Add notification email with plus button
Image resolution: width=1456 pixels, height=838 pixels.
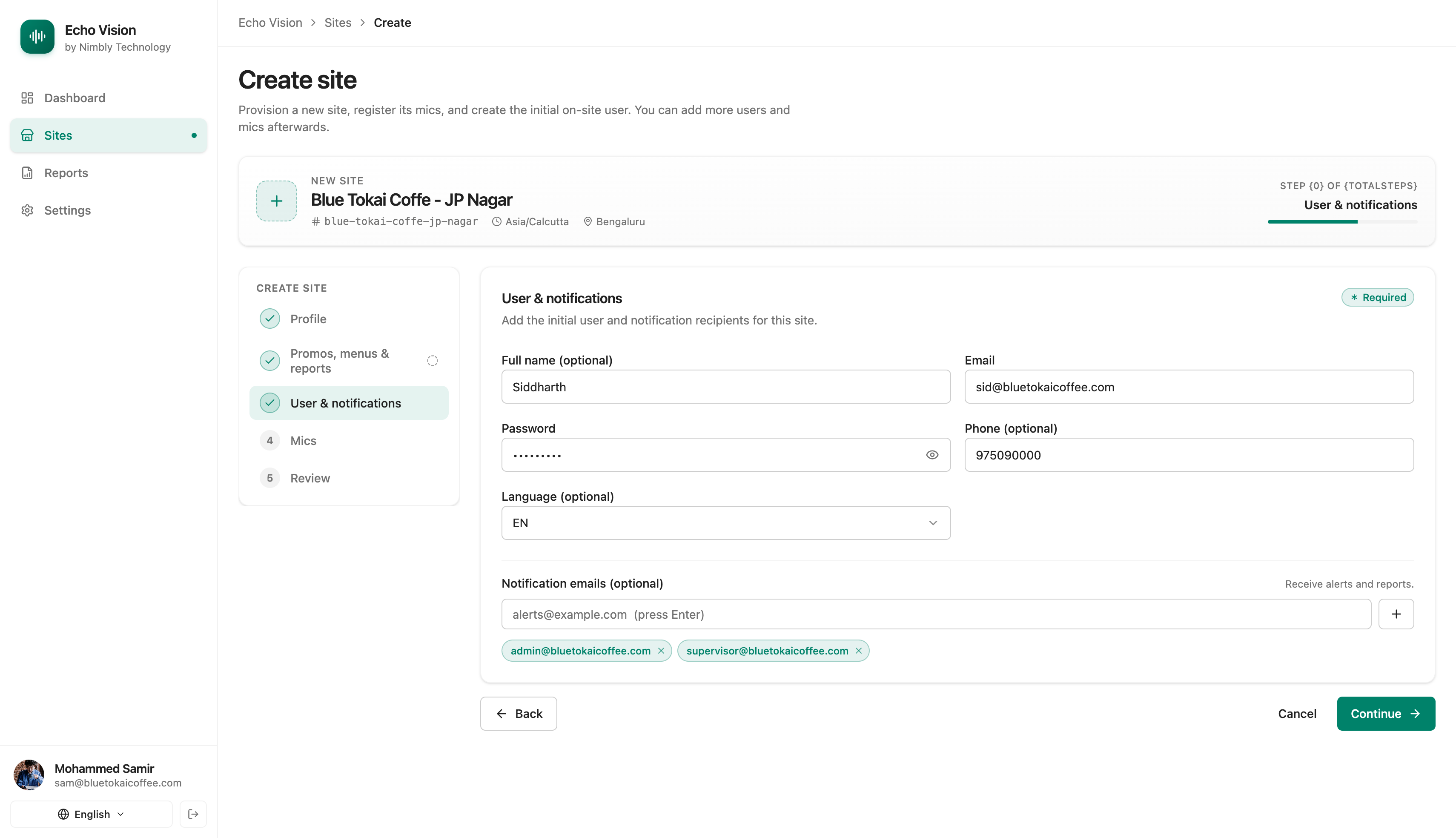tap(1396, 614)
